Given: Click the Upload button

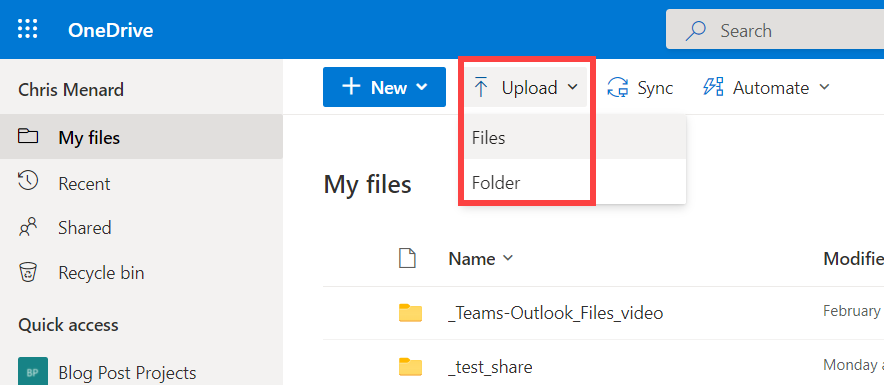Looking at the screenshot, I should 525,87.
